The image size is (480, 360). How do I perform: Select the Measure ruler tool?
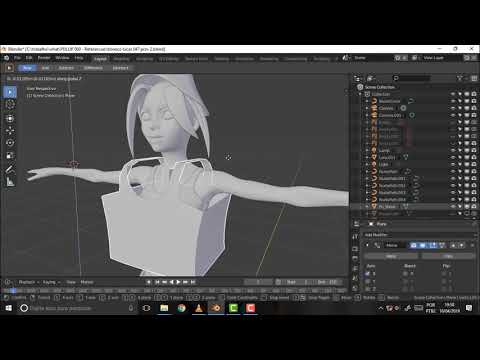click(10, 182)
